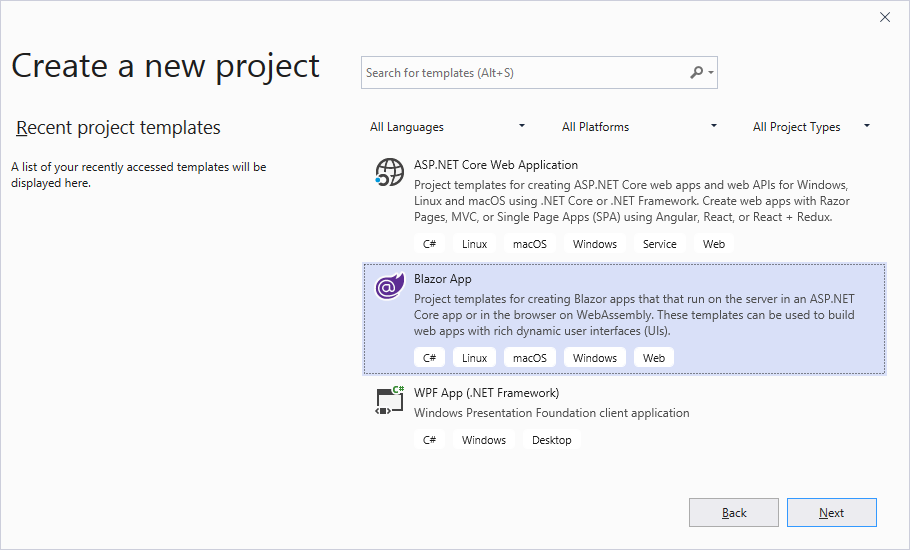Select the Blazor App template title
This screenshot has width=910, height=550.
point(442,279)
